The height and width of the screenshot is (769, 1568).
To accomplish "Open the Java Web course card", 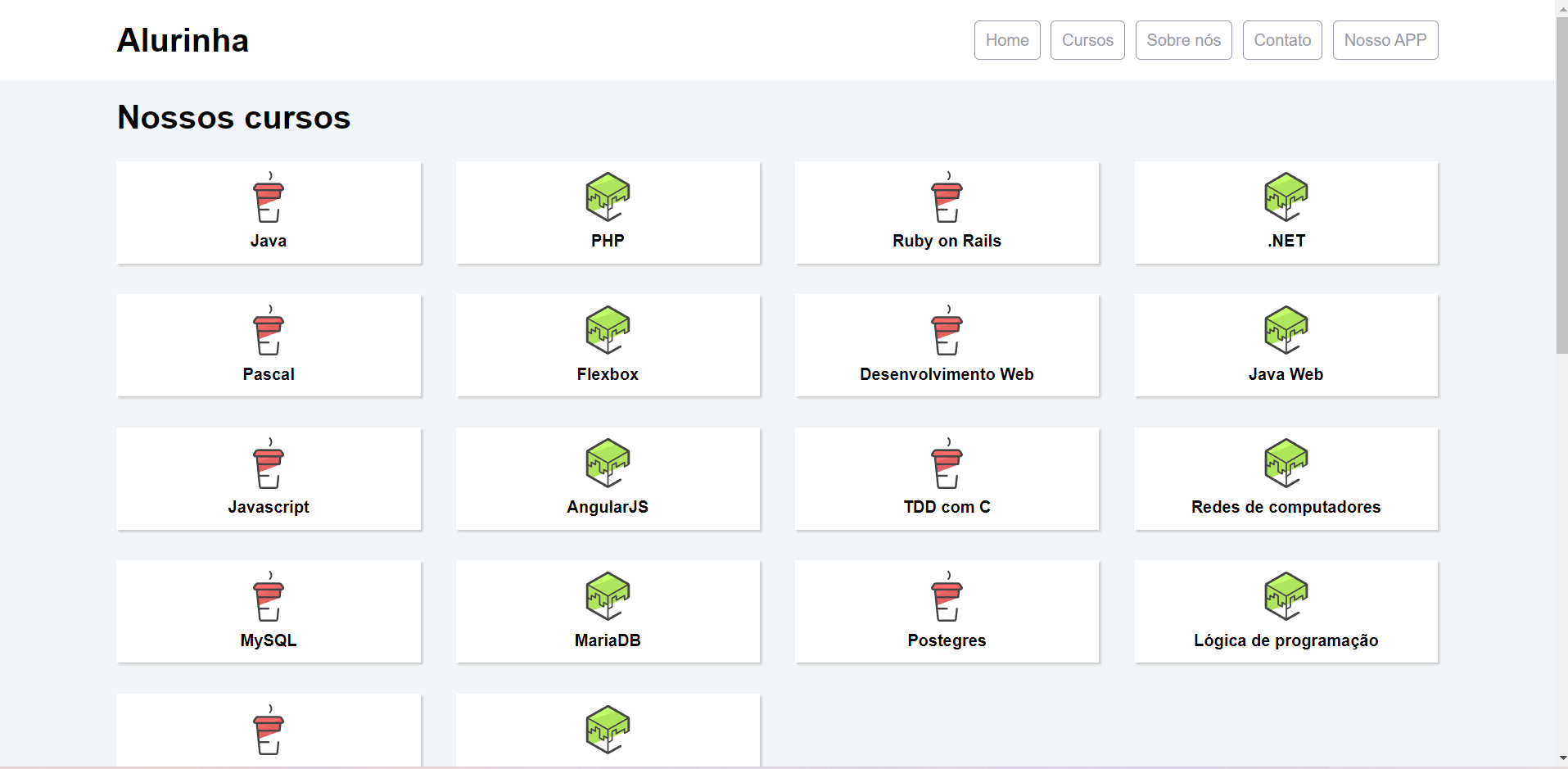I will point(1286,345).
